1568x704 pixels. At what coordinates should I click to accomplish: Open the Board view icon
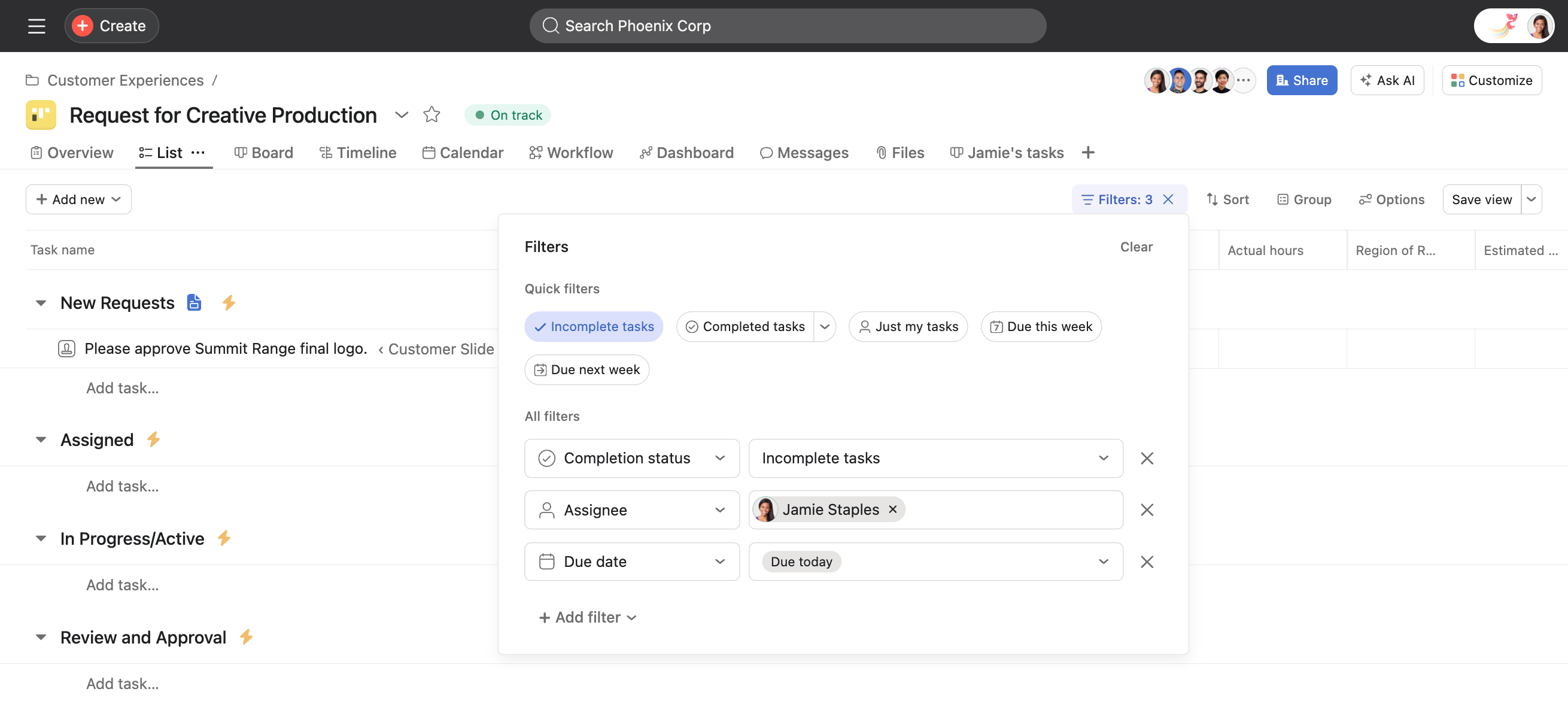point(241,153)
